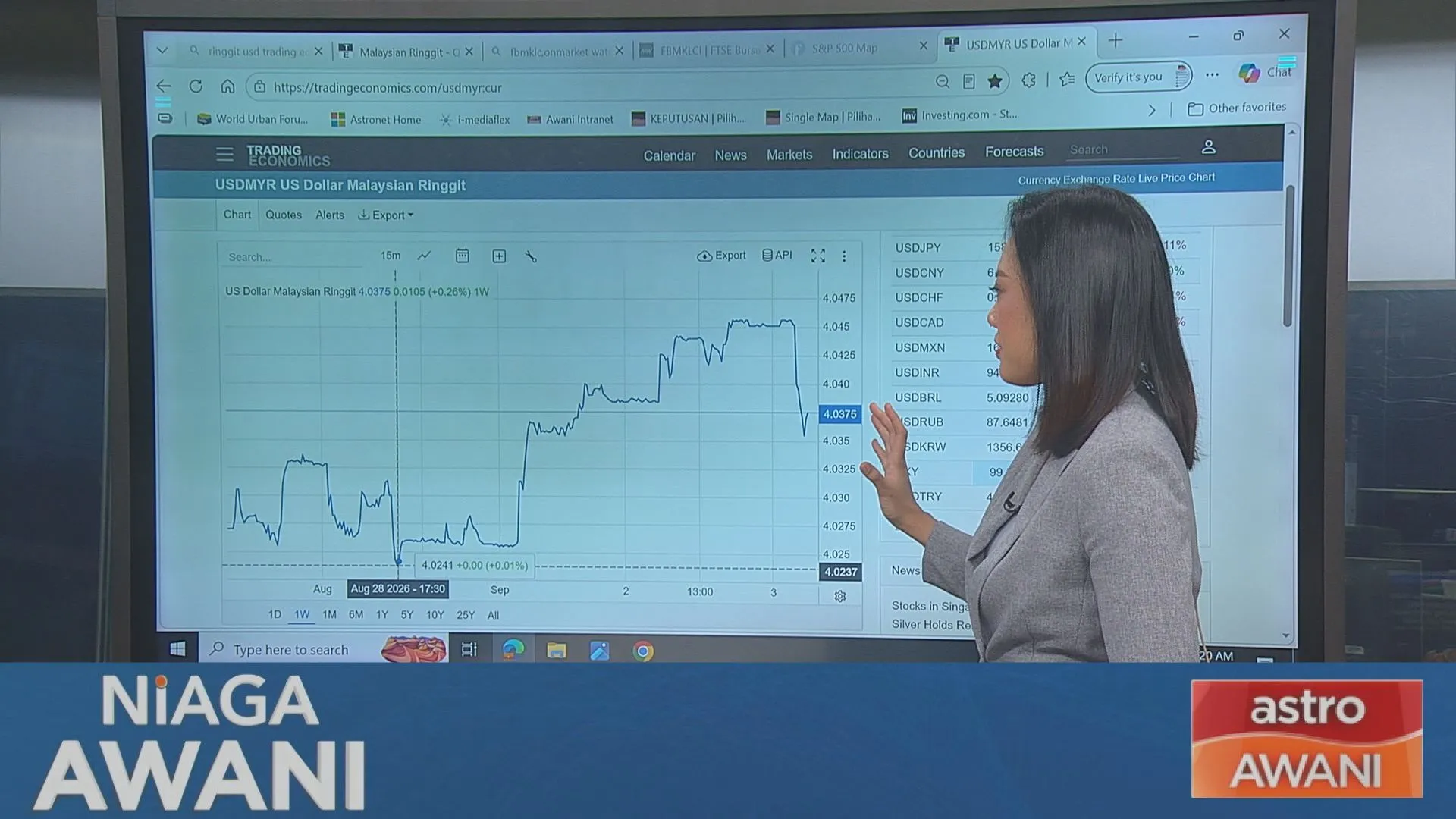The width and height of the screenshot is (1456, 819).
Task: Switch to the fbmklci market watch tab
Action: coord(557,52)
